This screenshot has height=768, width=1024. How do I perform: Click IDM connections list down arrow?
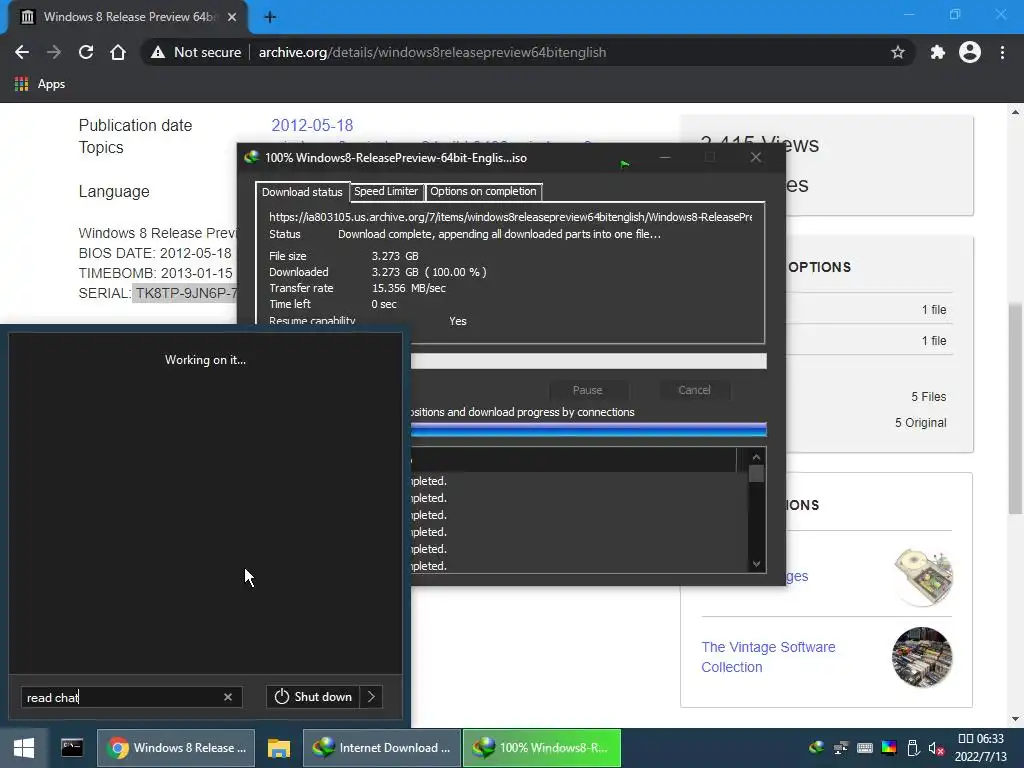(756, 564)
